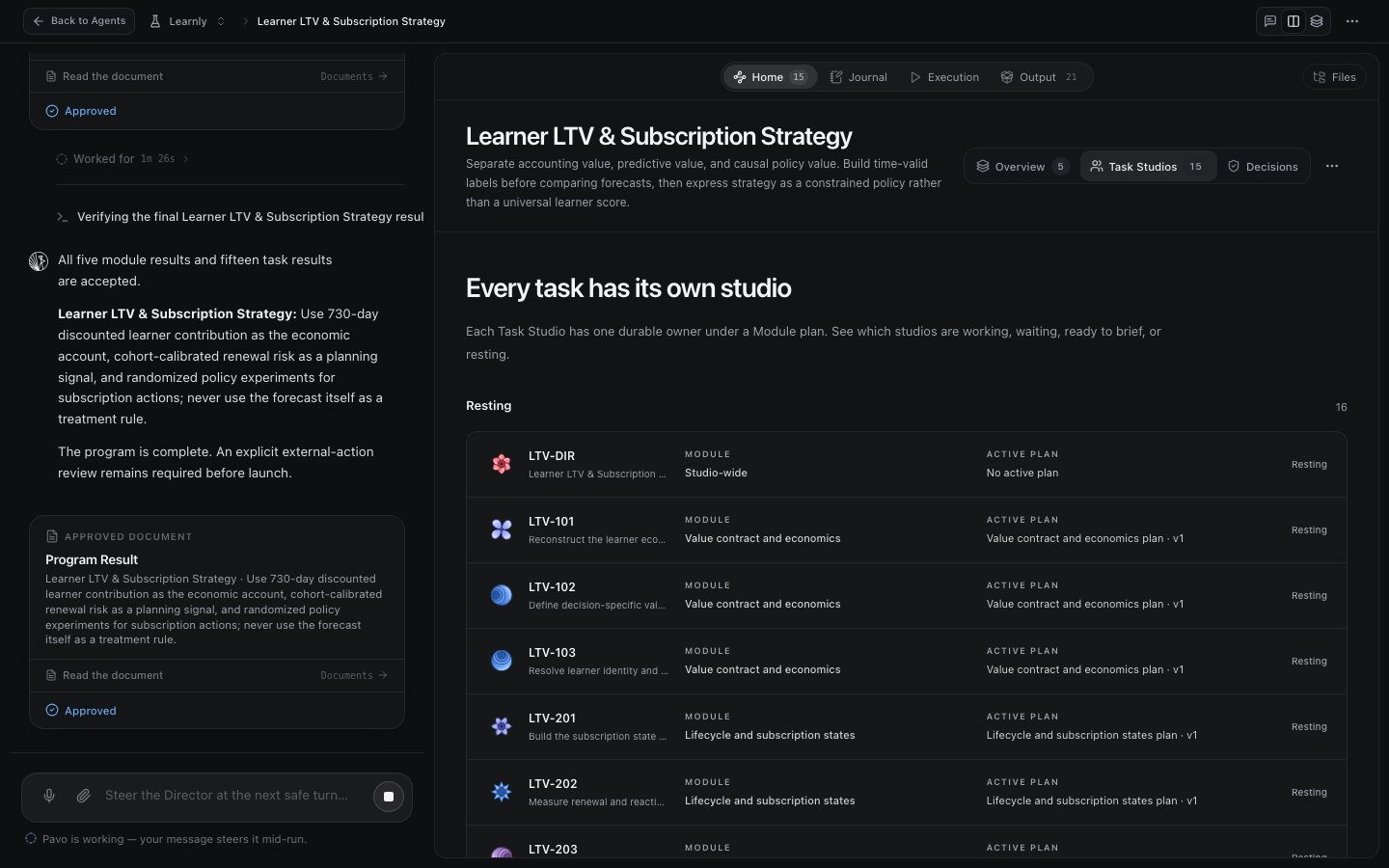The height and width of the screenshot is (868, 1389).
Task: Open the Learnly workspace switcher
Action: (188, 21)
